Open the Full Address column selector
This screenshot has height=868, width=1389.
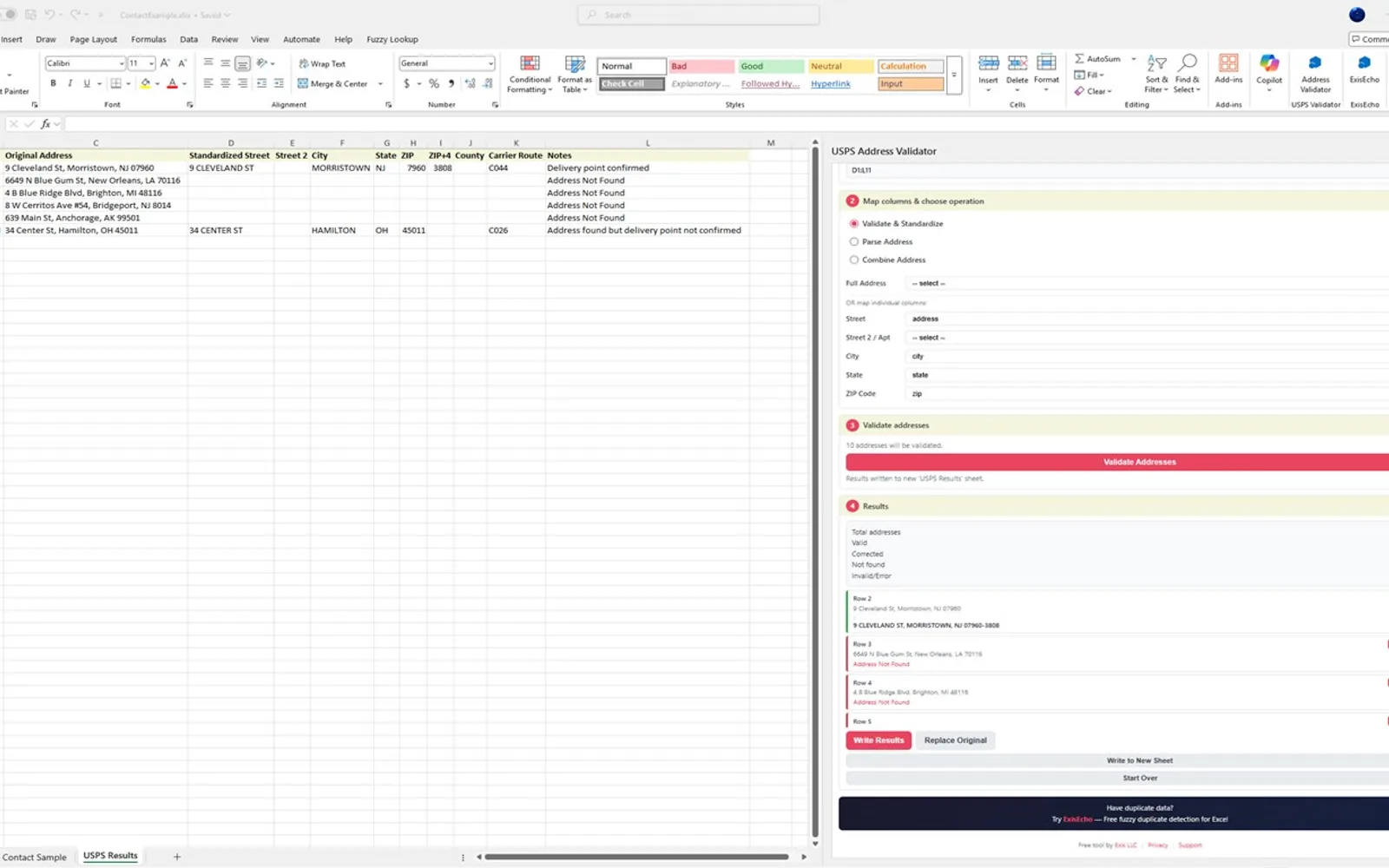[x=1146, y=284]
